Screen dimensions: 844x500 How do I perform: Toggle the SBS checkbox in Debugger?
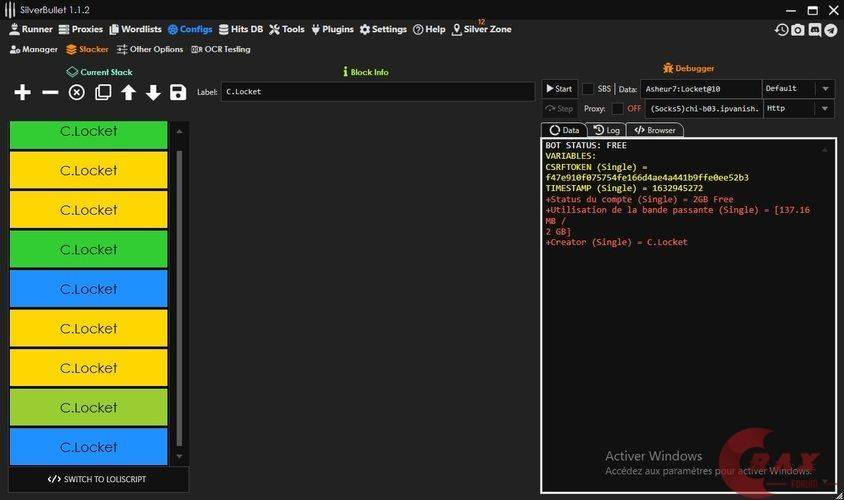pos(588,89)
